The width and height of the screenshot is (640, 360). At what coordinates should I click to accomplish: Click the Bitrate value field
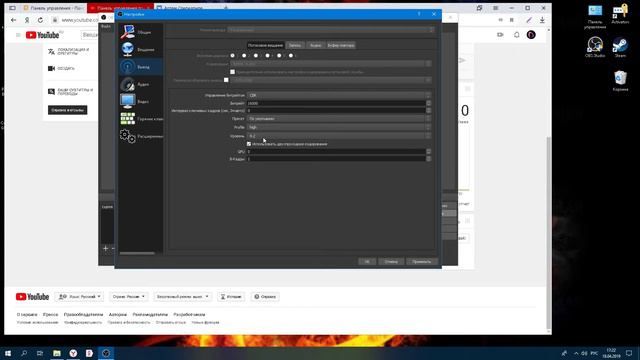pos(336,103)
